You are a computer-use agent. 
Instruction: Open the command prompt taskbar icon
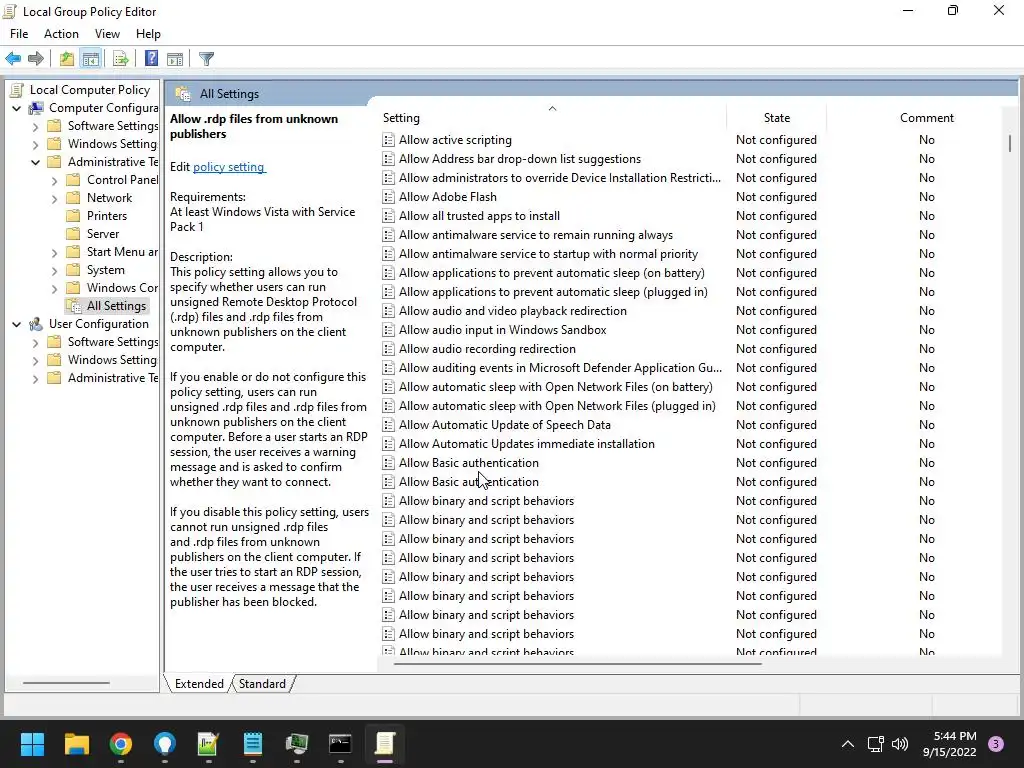point(340,744)
